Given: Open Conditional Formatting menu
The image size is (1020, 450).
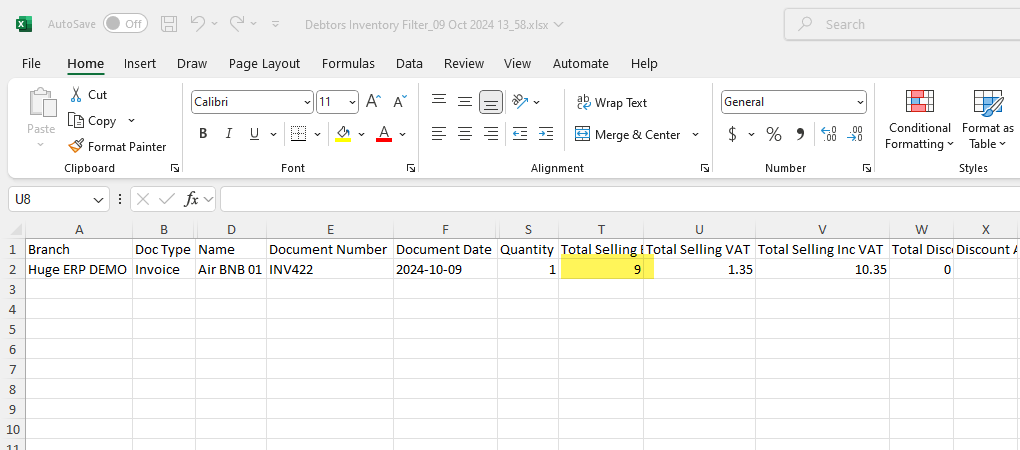Looking at the screenshot, I should [x=920, y=120].
